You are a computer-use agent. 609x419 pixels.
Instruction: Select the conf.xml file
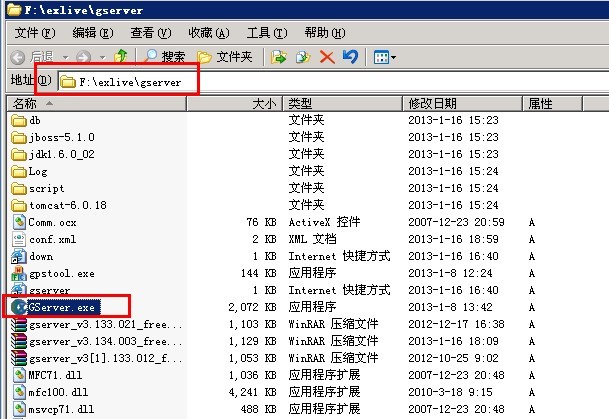click(51, 239)
